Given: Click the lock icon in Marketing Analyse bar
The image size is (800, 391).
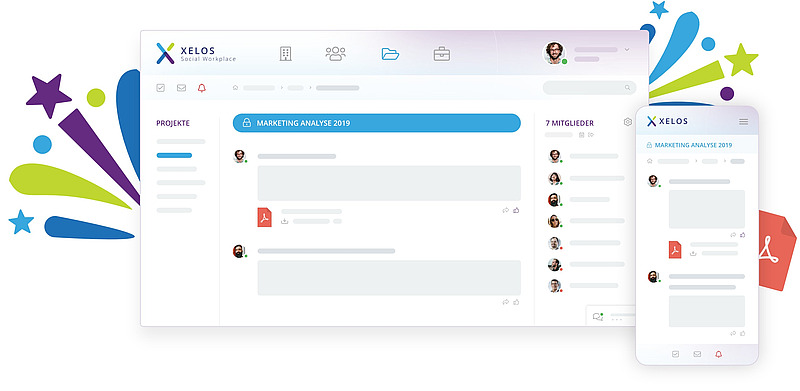Looking at the screenshot, I should click(x=246, y=123).
